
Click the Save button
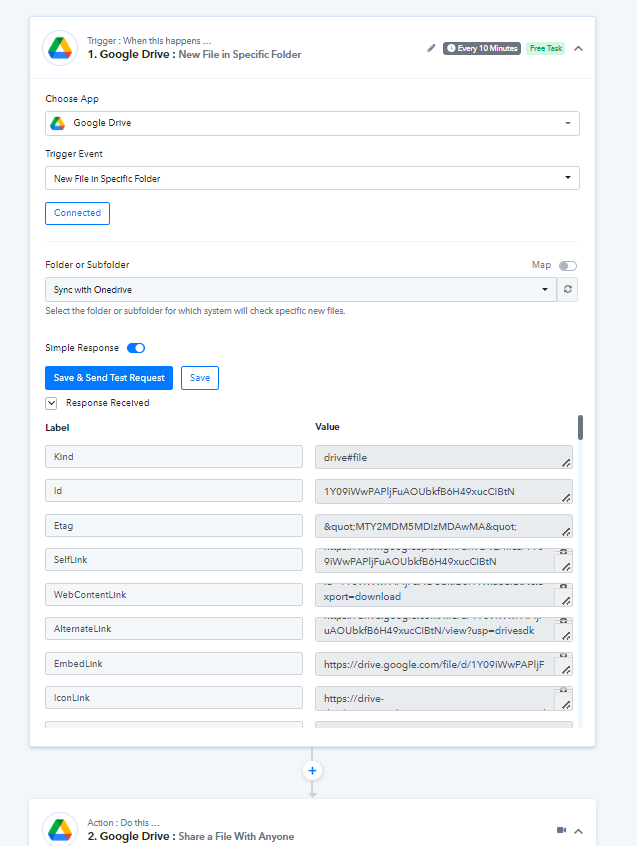pos(200,378)
